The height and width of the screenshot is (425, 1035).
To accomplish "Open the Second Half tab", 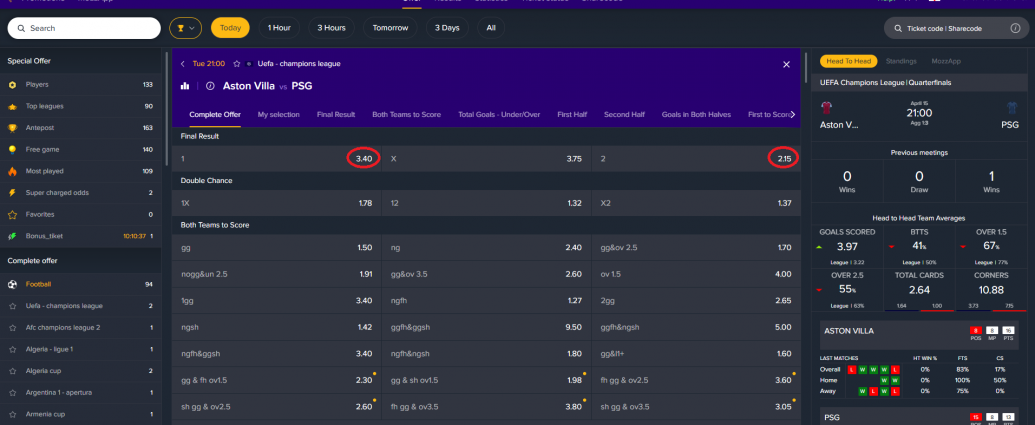I will (624, 114).
